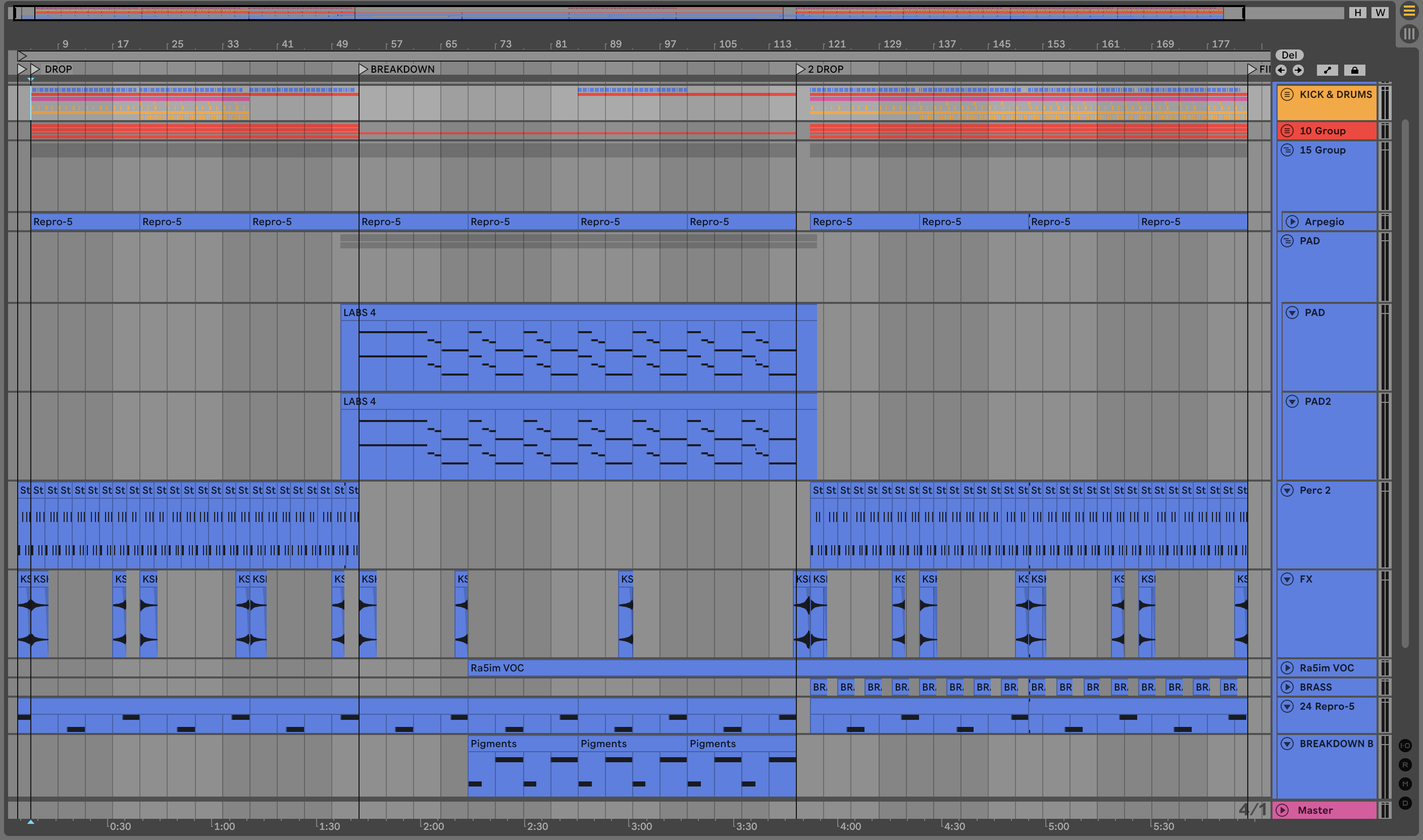Collapse the PAD2 track
This screenshot has height=840, width=1423.
pos(1292,401)
